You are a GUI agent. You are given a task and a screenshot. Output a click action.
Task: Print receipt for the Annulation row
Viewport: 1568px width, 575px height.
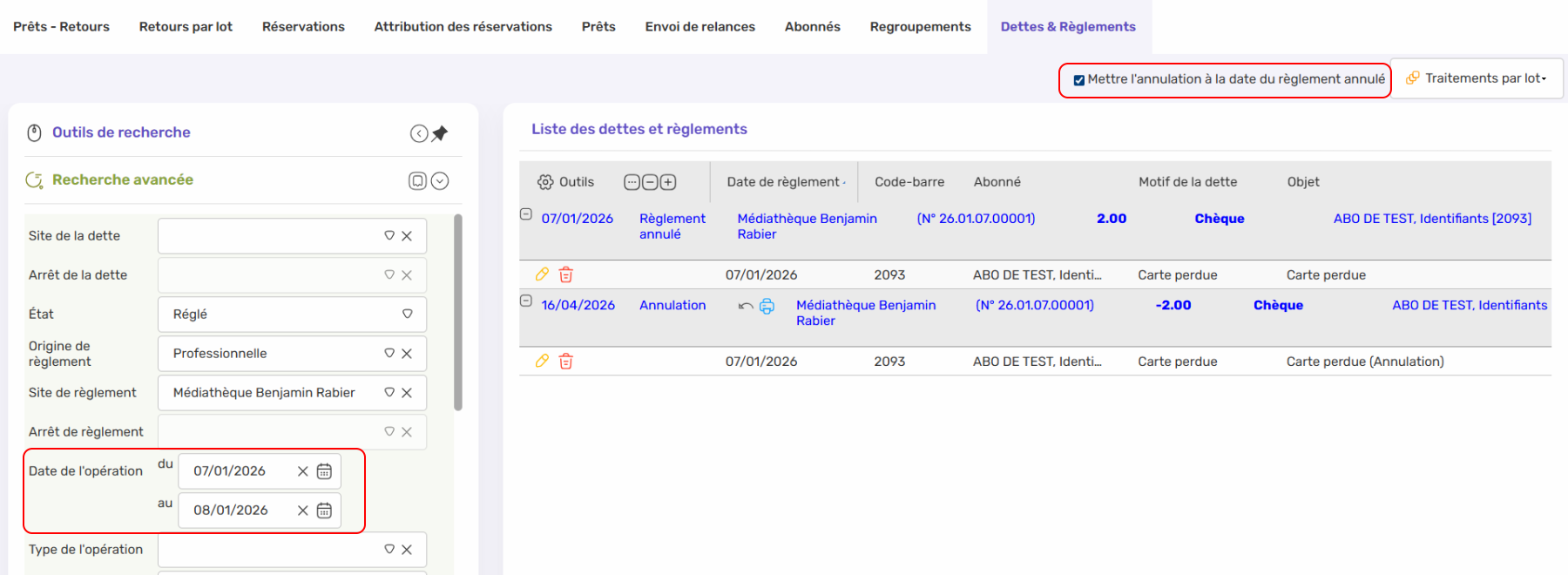click(x=767, y=306)
